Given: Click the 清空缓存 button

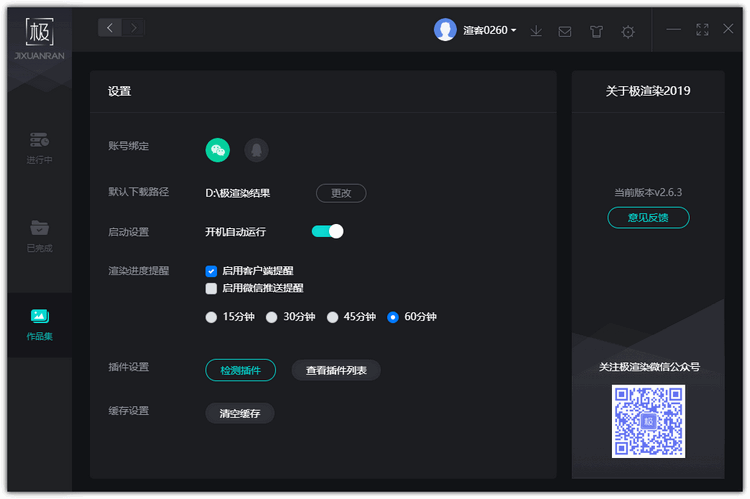Looking at the screenshot, I should (x=240, y=413).
